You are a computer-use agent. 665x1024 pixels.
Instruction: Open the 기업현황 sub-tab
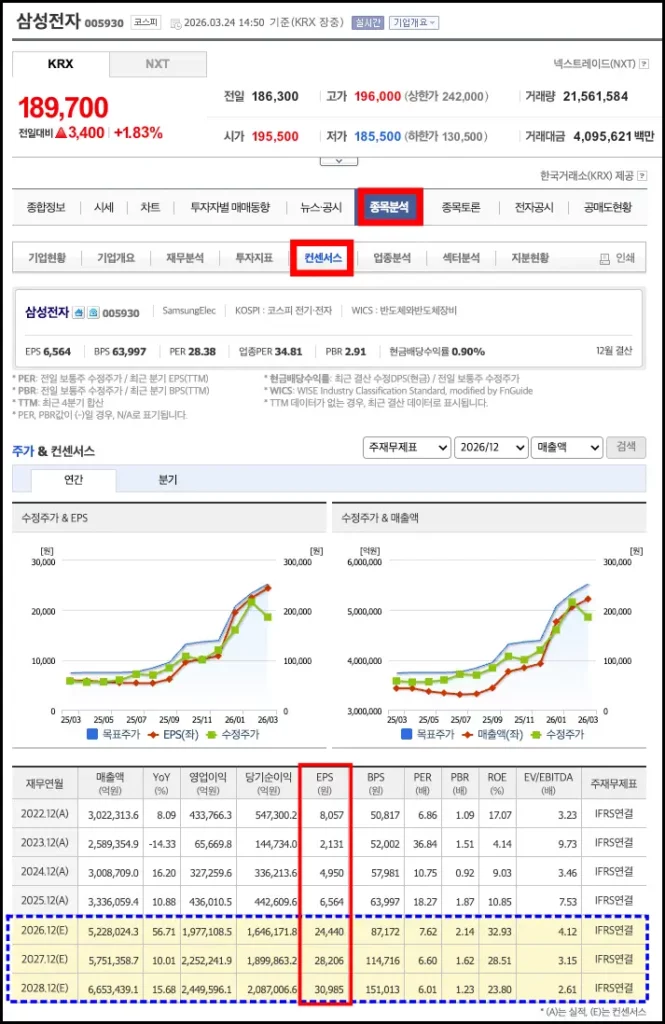click(x=47, y=258)
